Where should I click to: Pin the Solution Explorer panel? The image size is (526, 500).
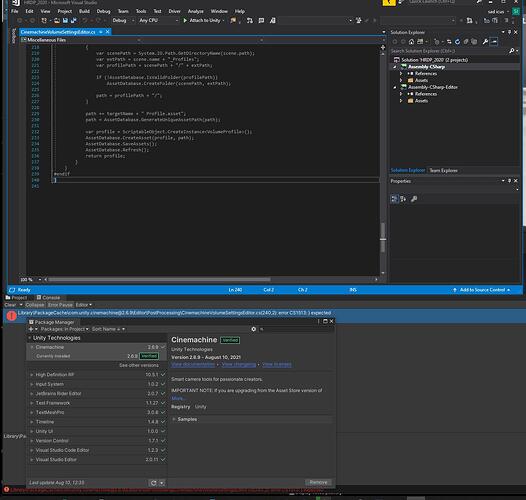(509, 32)
